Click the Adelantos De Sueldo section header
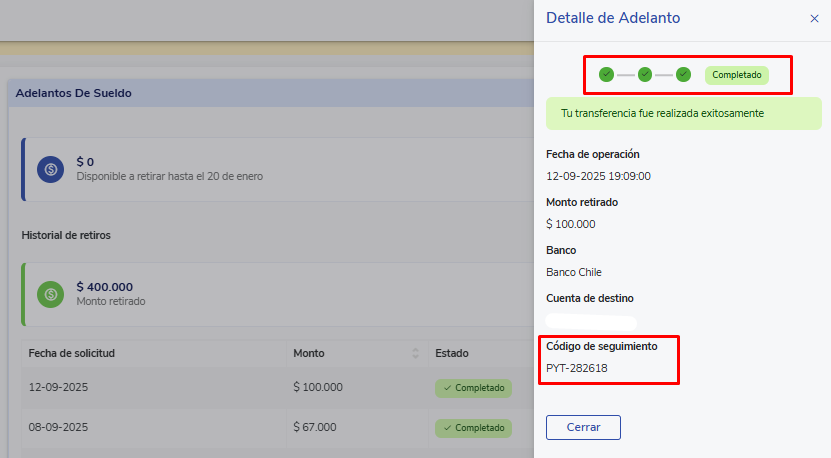This screenshot has width=831, height=458. click(x=74, y=93)
